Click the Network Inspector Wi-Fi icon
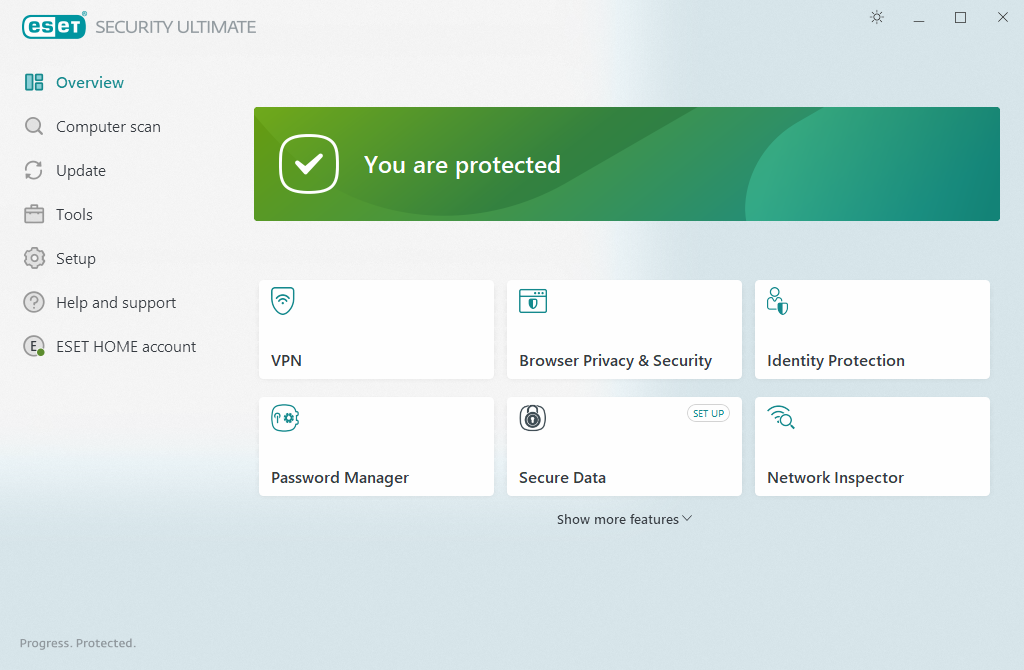The width and height of the screenshot is (1024, 670). (780, 417)
